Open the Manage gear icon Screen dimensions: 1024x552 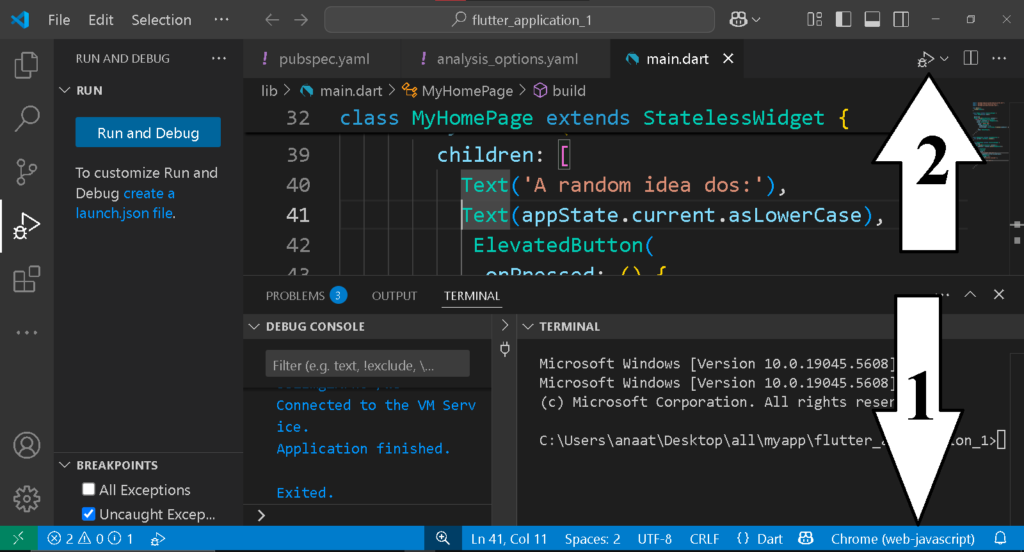pos(27,498)
